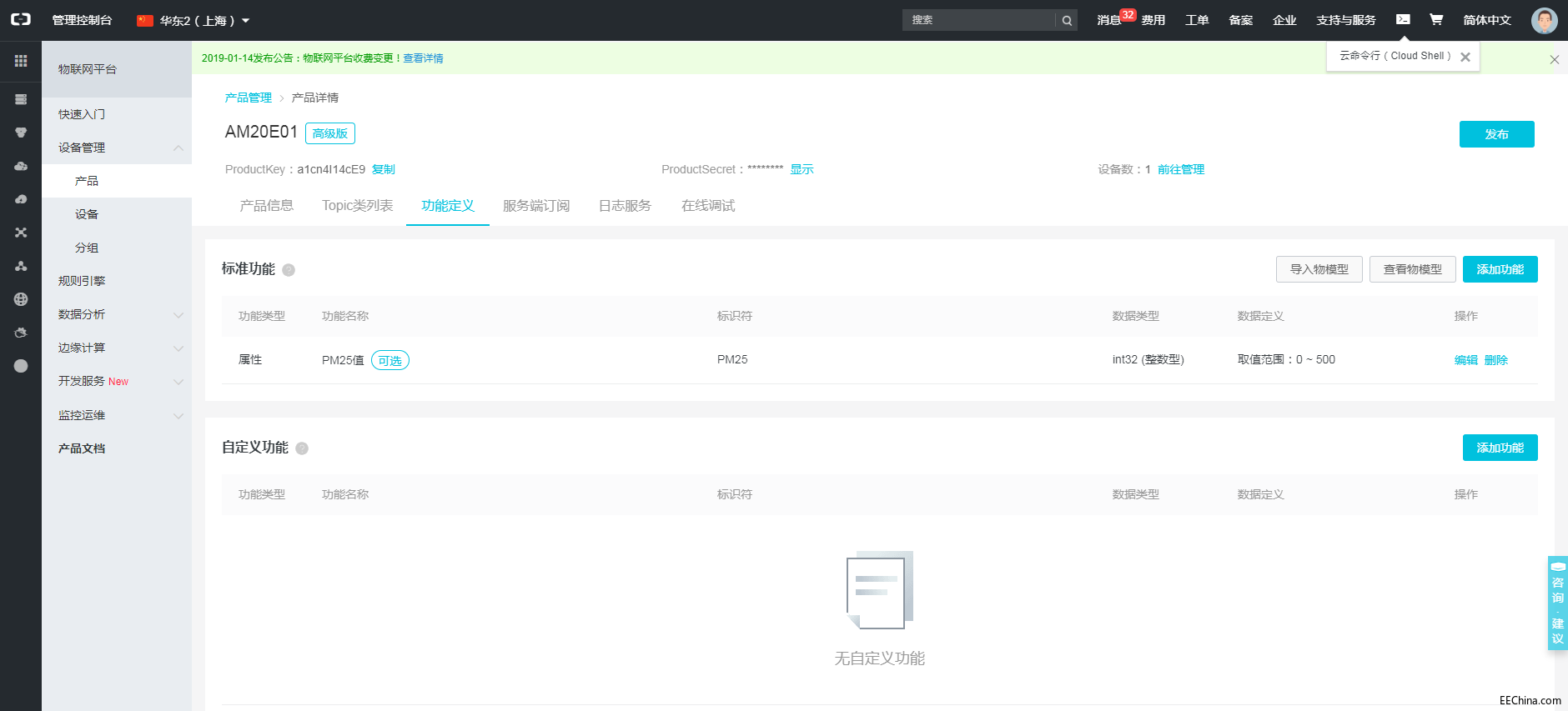Viewport: 1568px width, 711px height.
Task: Click the crossed-nodes network sidebar icon
Action: pyautogui.click(x=21, y=233)
